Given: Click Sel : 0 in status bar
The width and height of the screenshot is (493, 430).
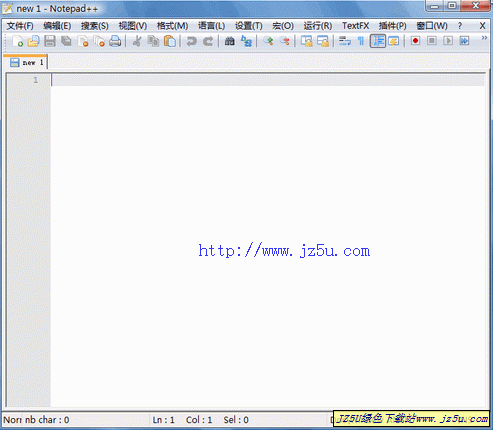Looking at the screenshot, I should (x=236, y=420).
